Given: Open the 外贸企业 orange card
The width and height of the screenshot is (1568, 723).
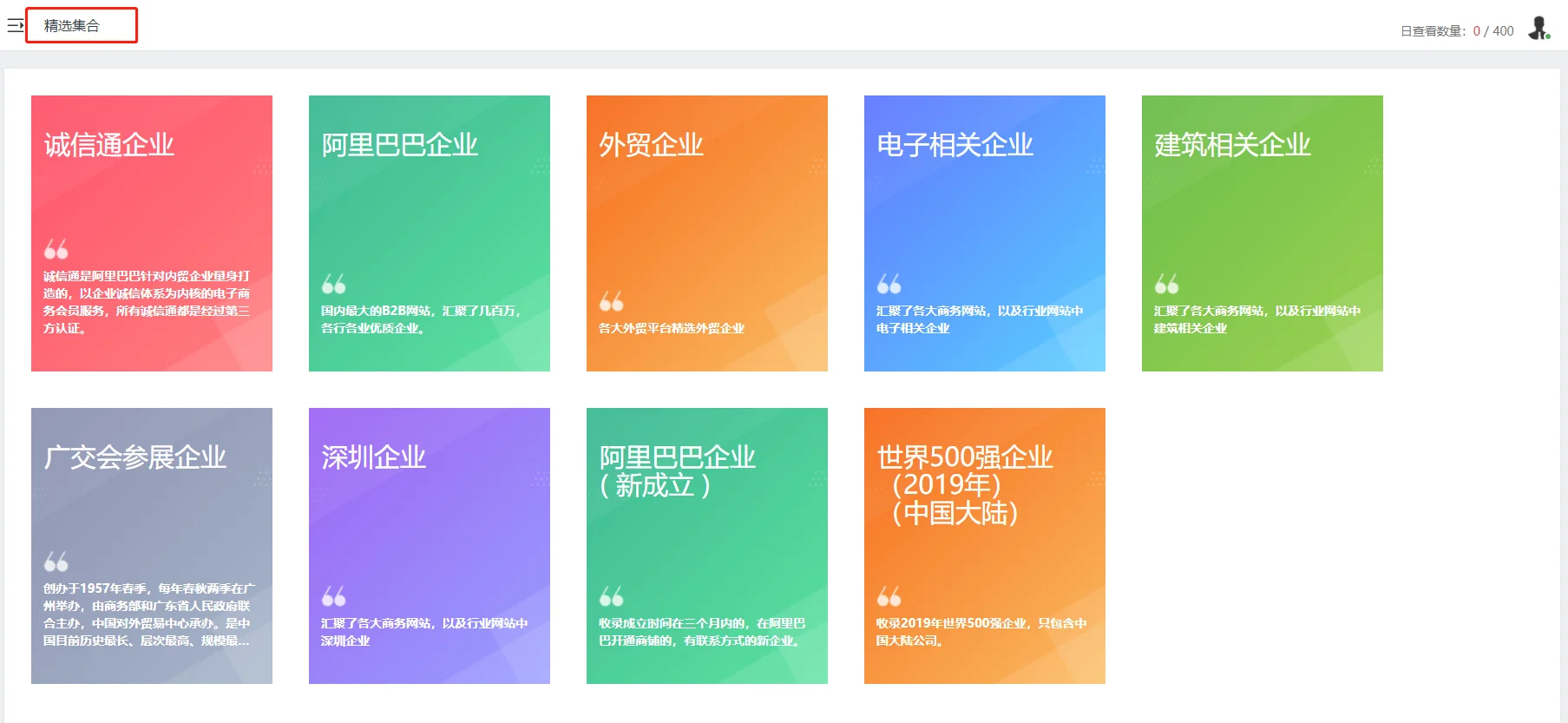Looking at the screenshot, I should (707, 233).
